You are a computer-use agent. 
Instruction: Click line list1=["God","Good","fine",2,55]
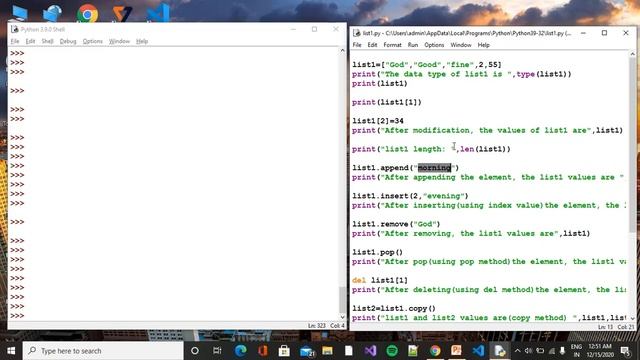pyautogui.click(x=427, y=64)
